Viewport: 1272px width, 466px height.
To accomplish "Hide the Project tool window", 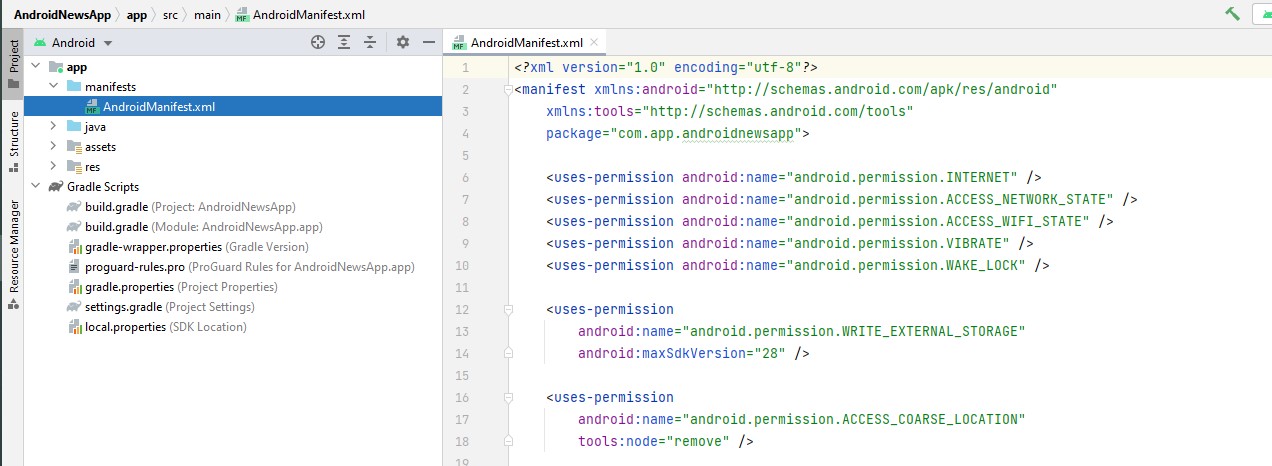I will click(429, 42).
